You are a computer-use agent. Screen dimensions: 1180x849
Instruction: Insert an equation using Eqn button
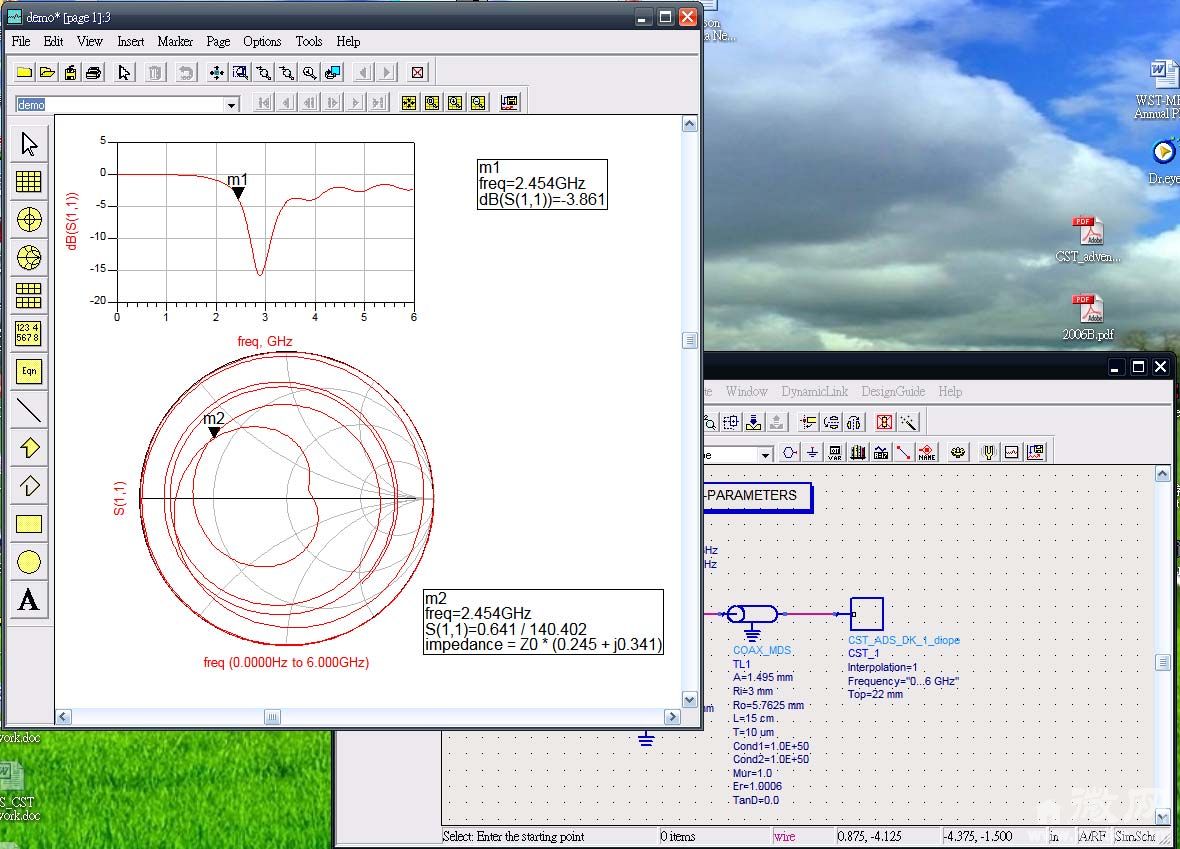point(29,372)
